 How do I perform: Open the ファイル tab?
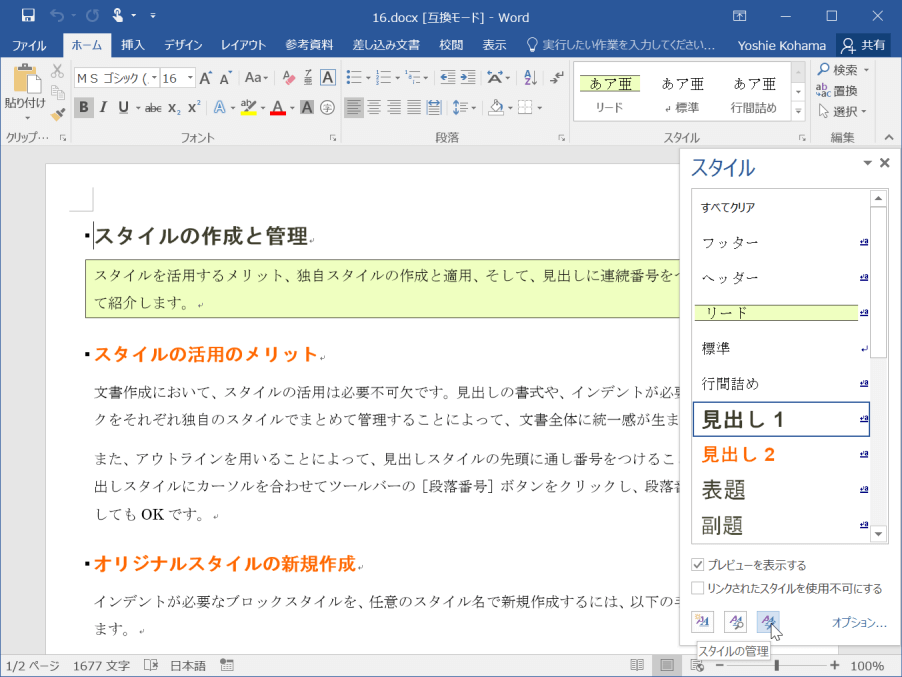click(x=29, y=45)
